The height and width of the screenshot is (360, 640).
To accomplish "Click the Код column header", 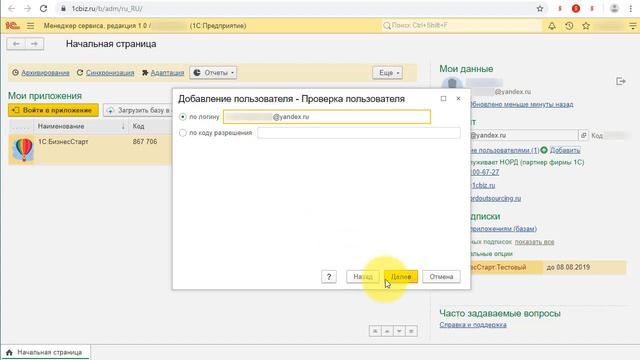I will click(138, 126).
